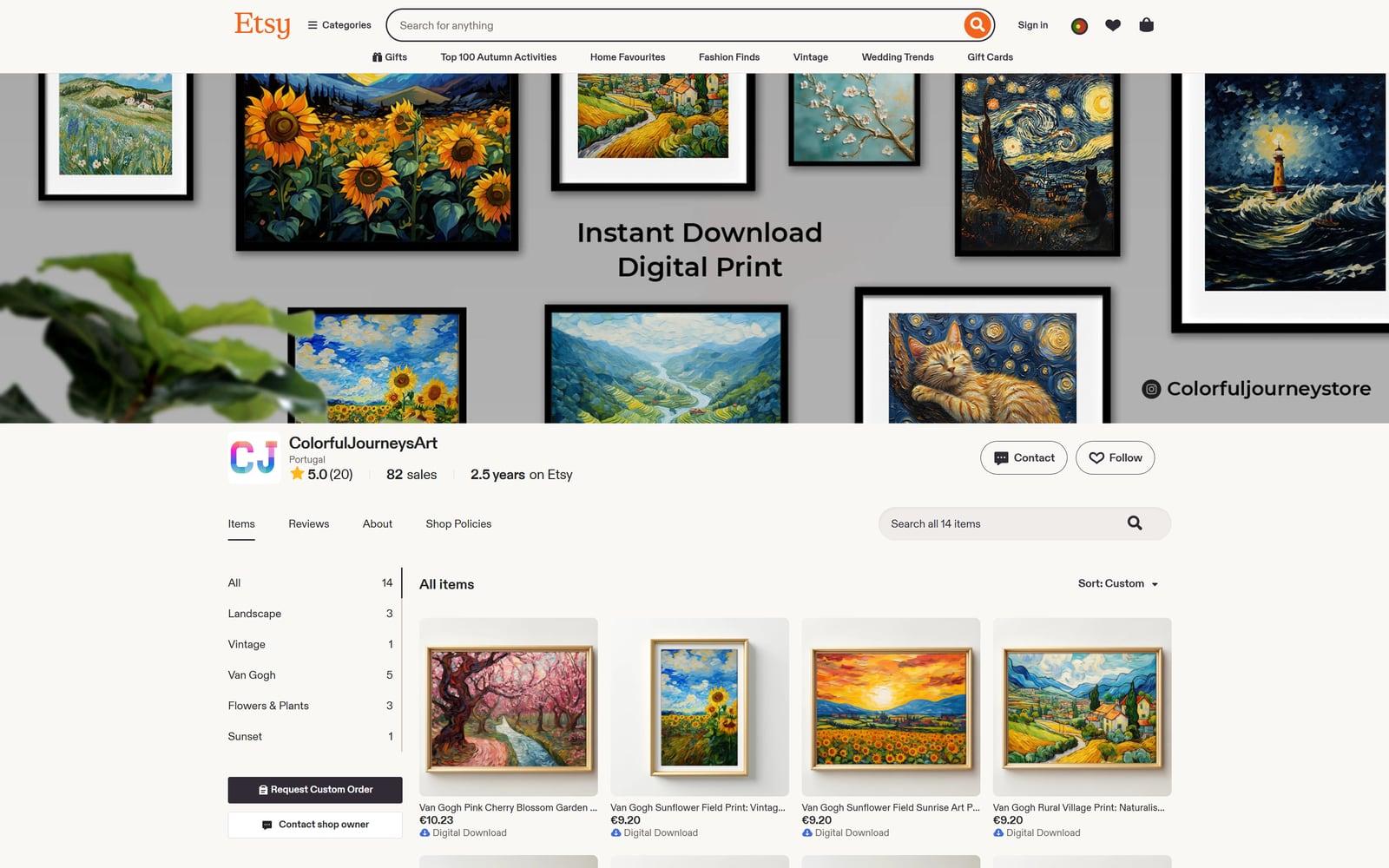Image resolution: width=1389 pixels, height=868 pixels.
Task: Follow the shop with Follow button
Action: pyautogui.click(x=1115, y=457)
